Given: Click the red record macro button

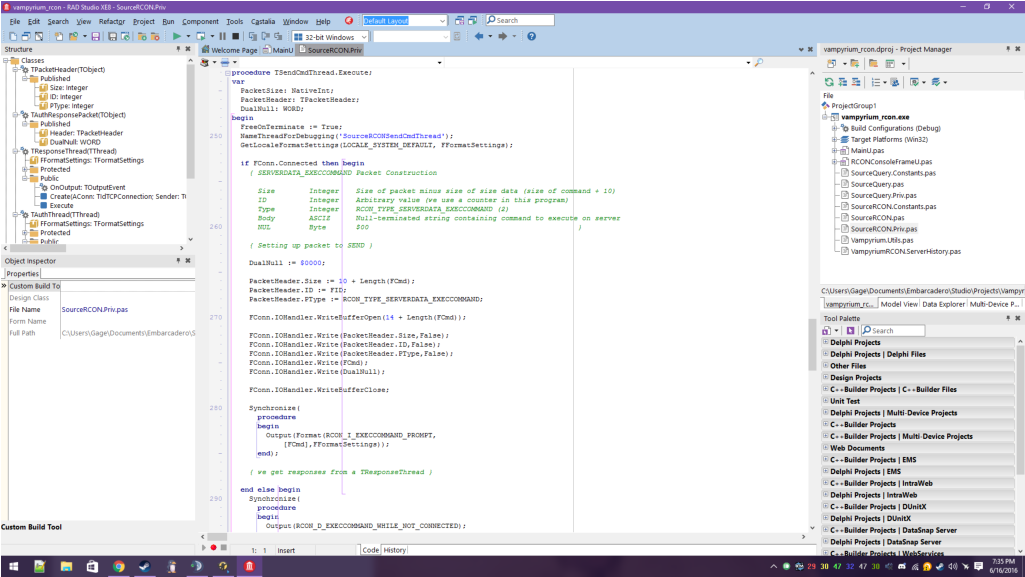Looking at the screenshot, I should [x=213, y=548].
